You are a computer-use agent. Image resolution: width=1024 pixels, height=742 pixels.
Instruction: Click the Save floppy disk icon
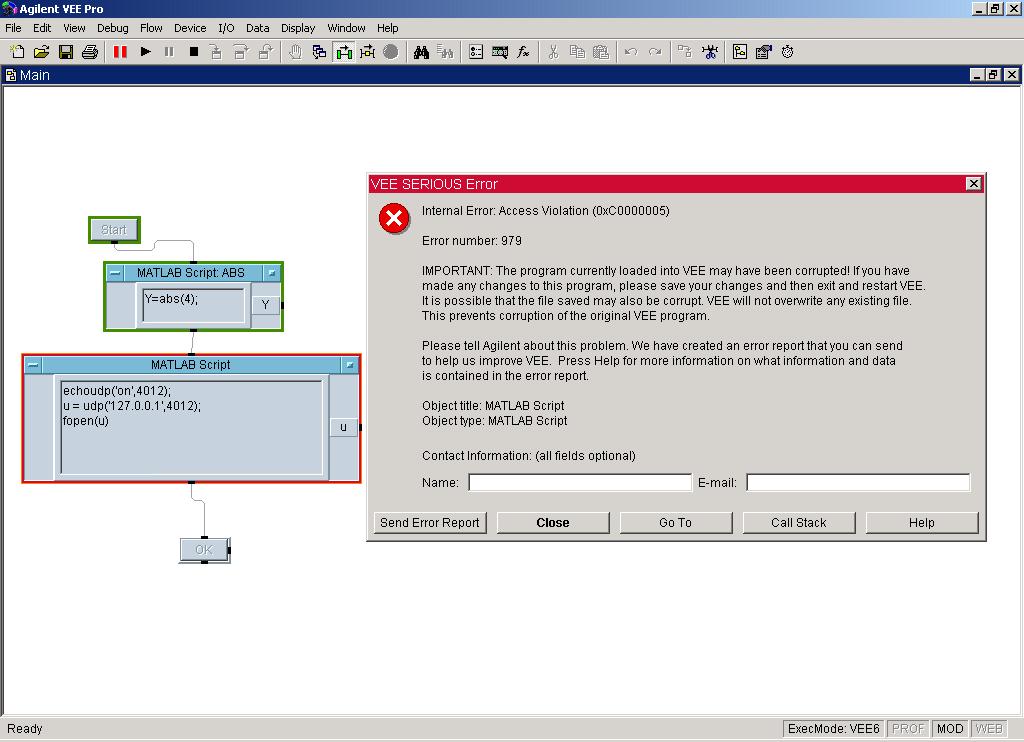tap(66, 52)
